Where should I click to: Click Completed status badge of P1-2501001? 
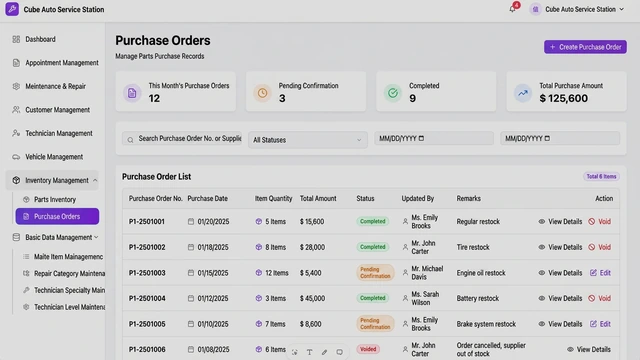[372, 221]
